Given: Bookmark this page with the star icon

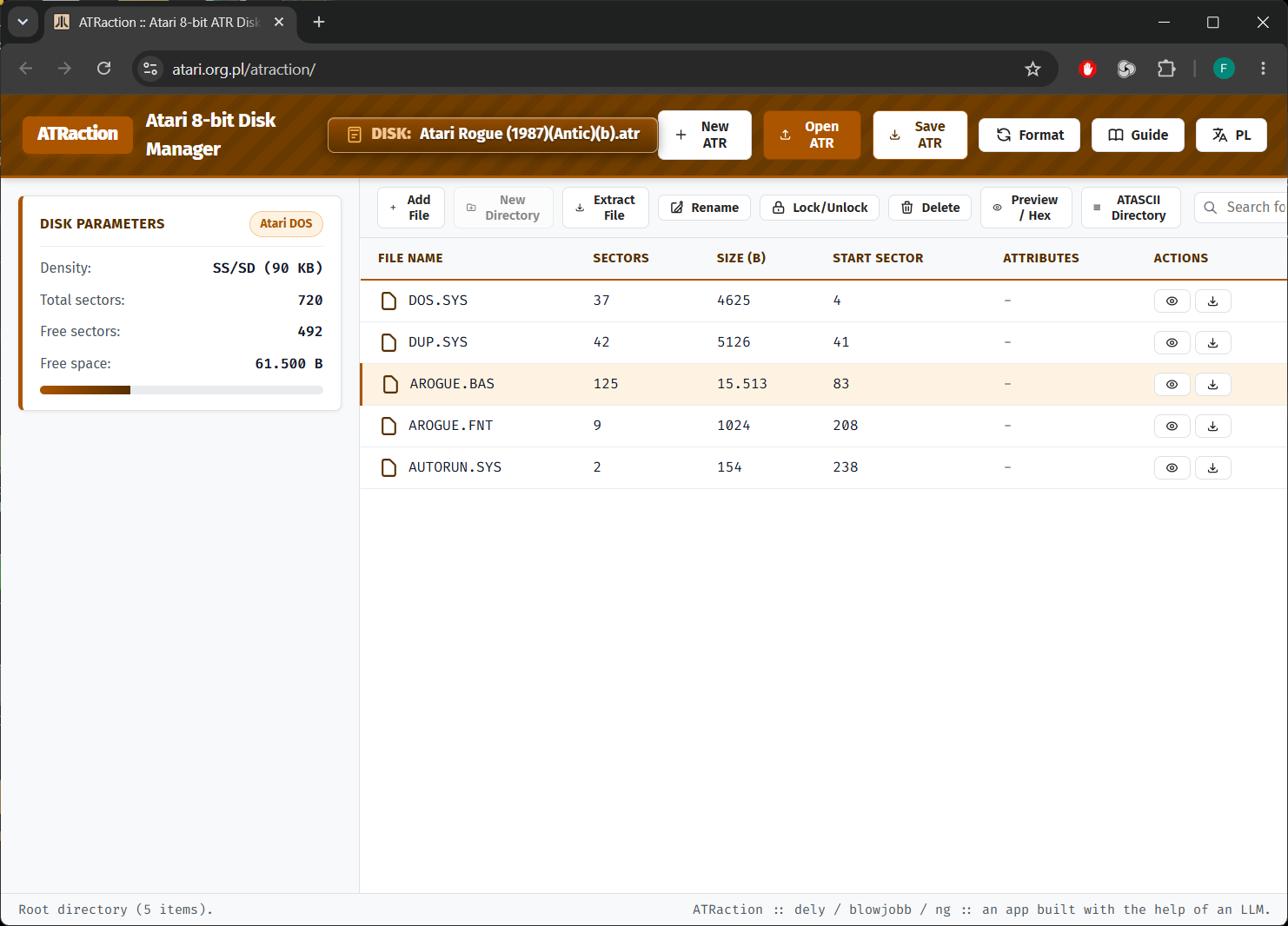Looking at the screenshot, I should [1032, 69].
